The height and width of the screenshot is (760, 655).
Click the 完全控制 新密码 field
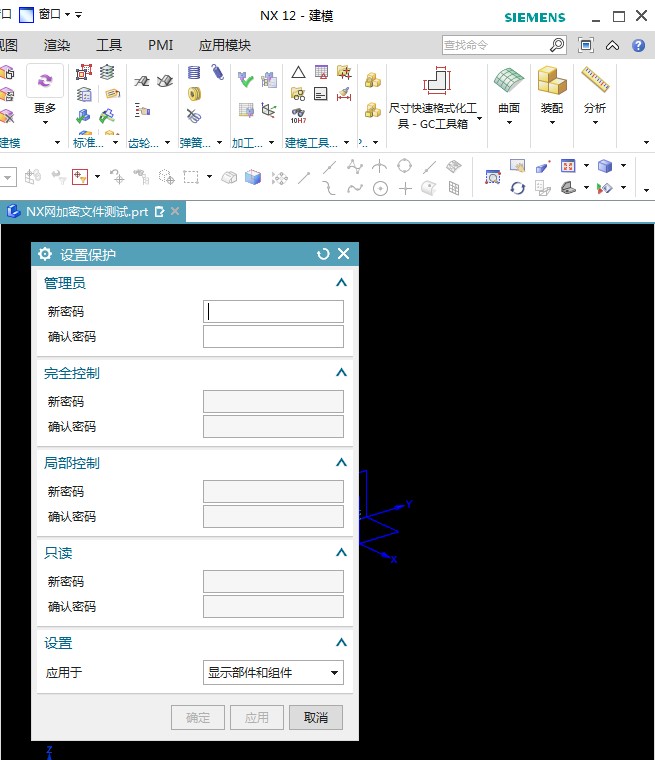(273, 401)
